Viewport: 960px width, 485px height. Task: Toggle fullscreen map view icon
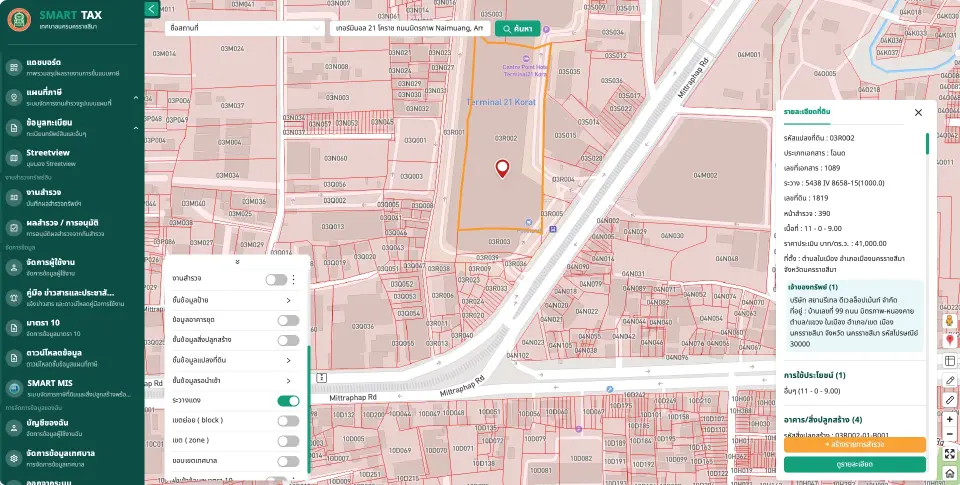pos(950,454)
